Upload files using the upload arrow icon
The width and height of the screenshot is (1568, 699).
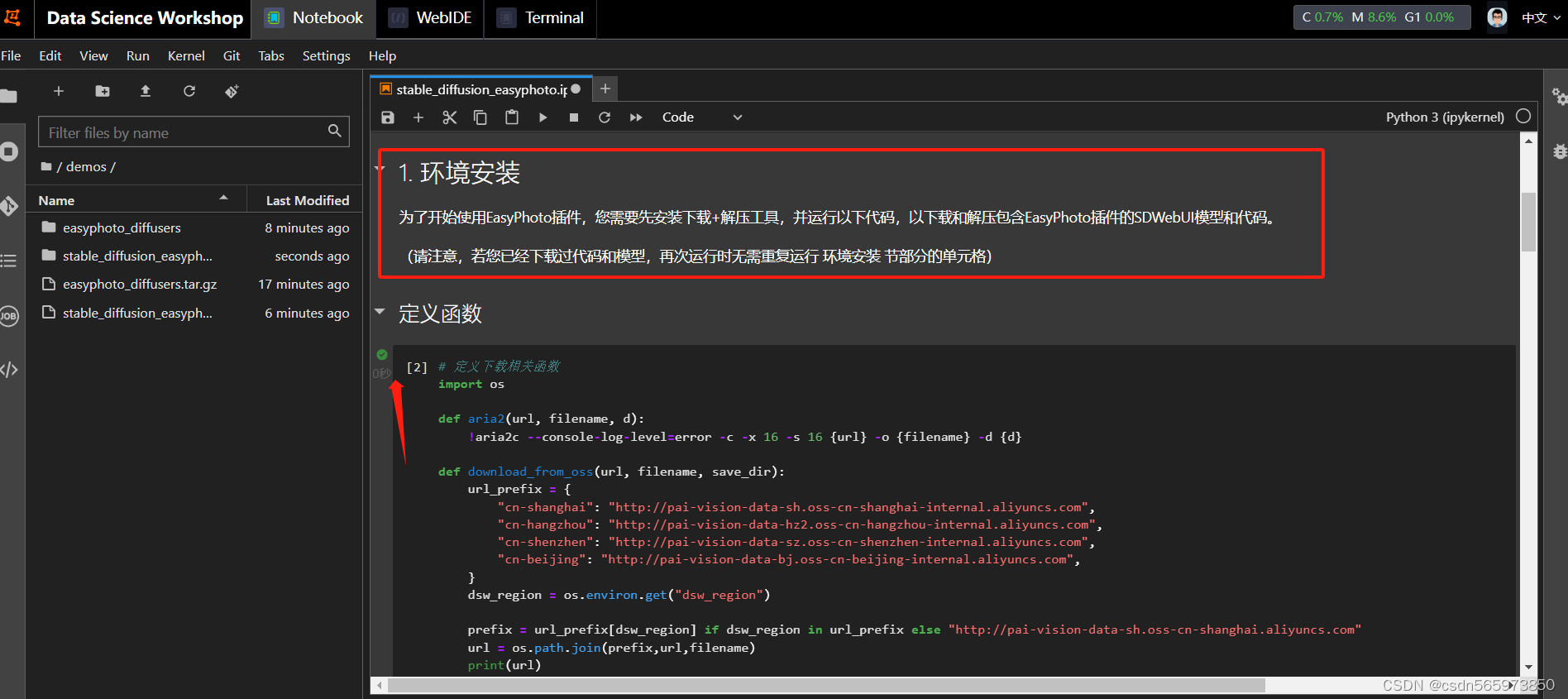(x=146, y=91)
